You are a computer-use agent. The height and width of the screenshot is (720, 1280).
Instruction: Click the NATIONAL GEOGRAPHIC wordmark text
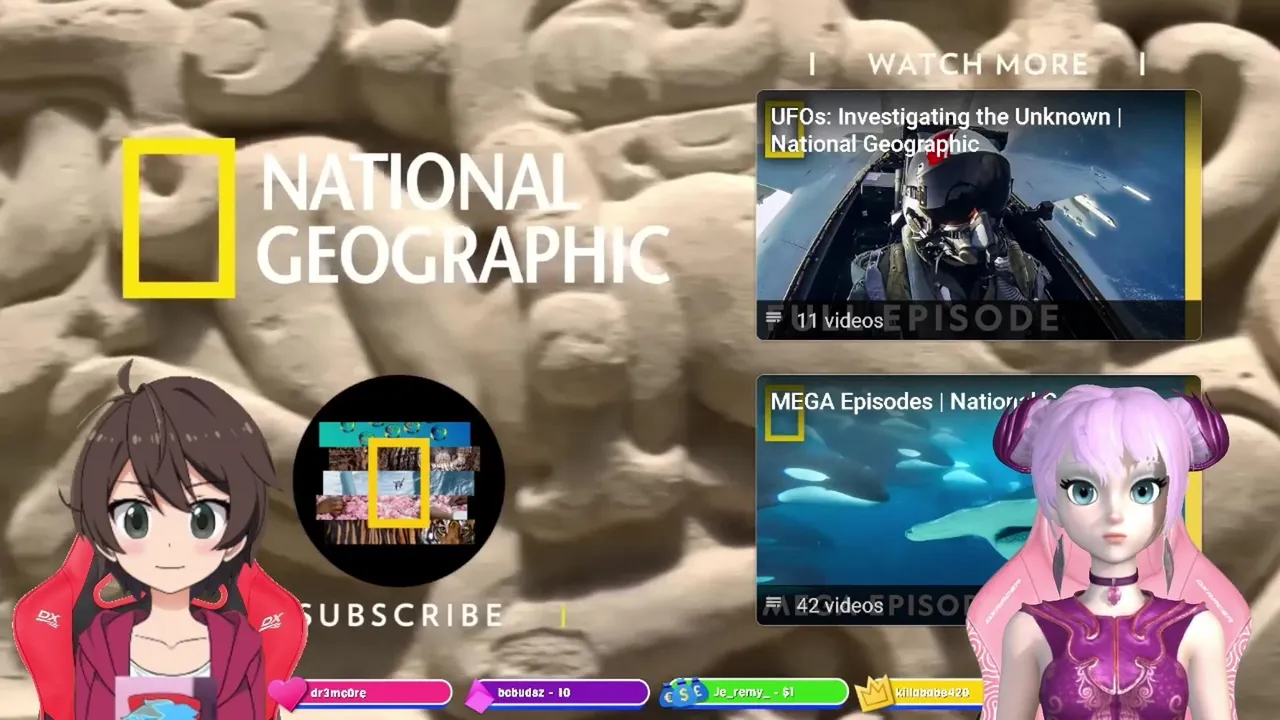[463, 219]
